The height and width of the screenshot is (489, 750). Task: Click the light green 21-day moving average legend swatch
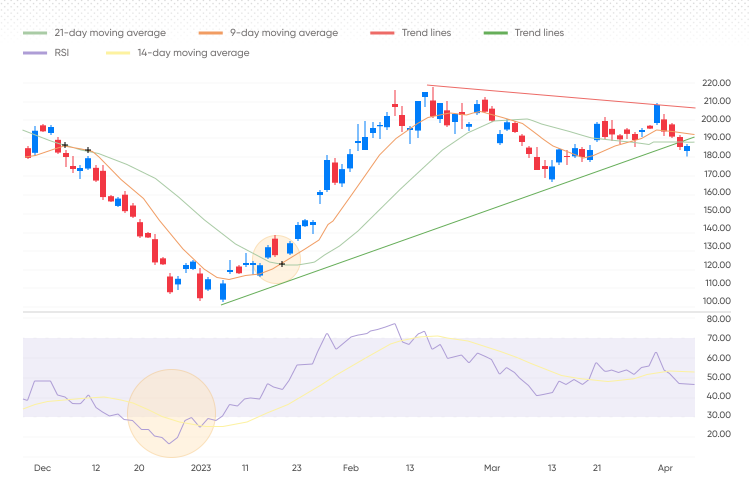[x=34, y=33]
